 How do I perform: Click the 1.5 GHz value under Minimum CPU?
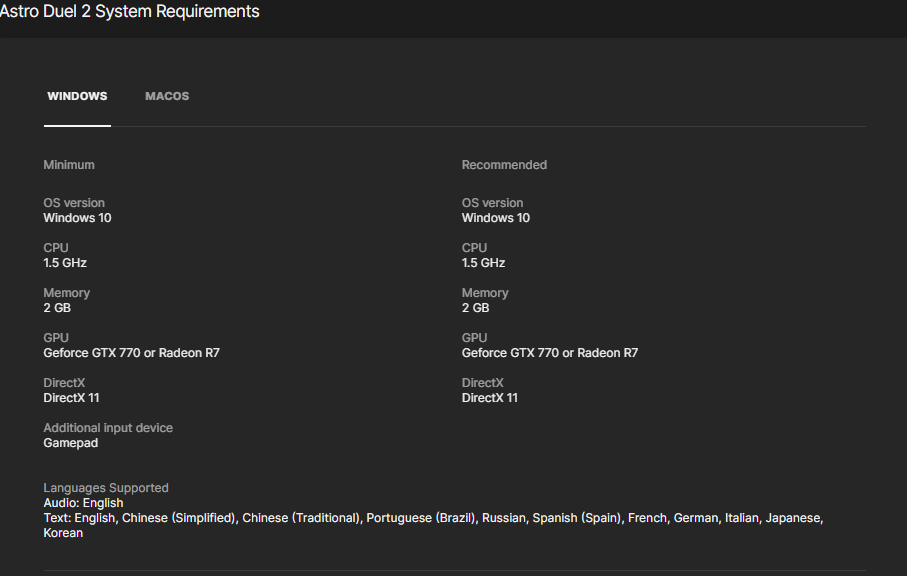[65, 263]
